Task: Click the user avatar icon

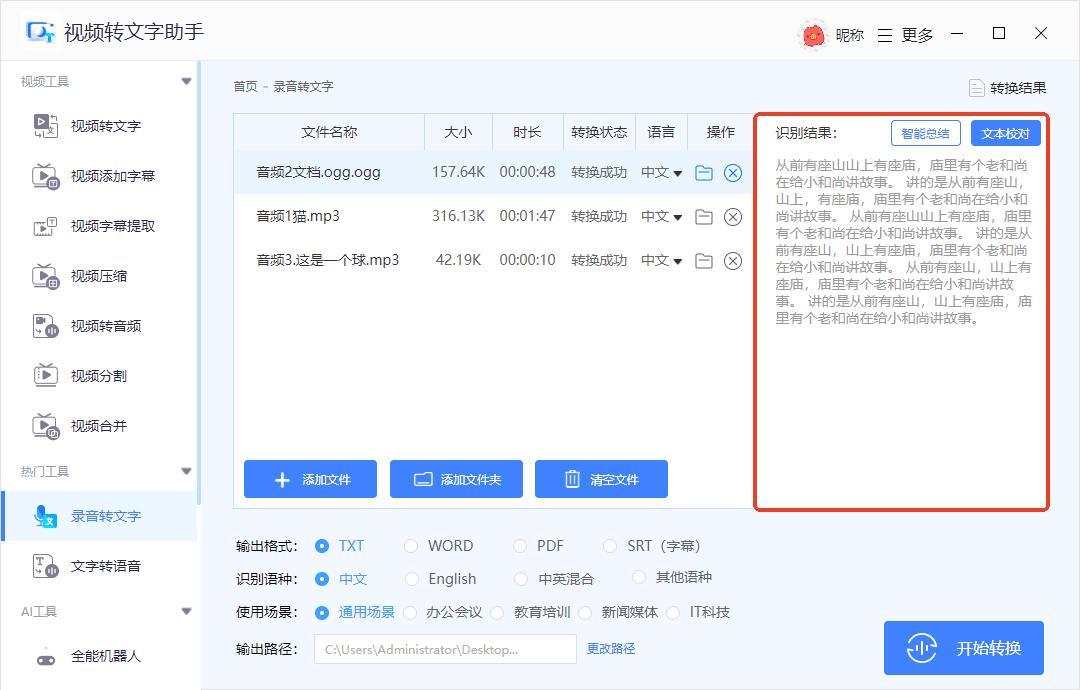Action: (814, 35)
